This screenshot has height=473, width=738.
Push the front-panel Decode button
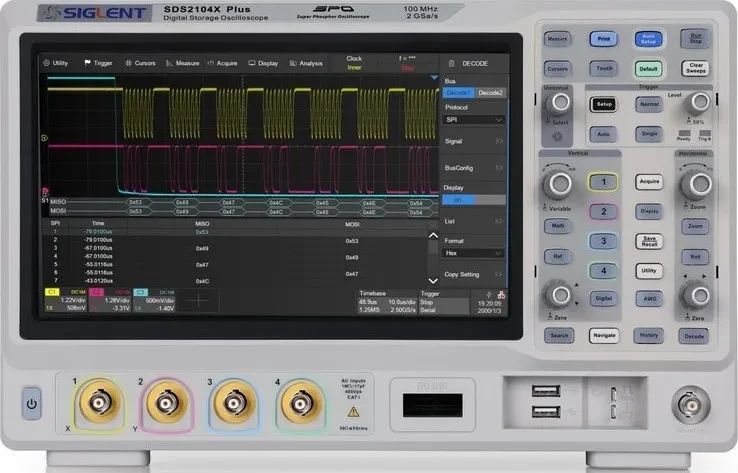694,337
